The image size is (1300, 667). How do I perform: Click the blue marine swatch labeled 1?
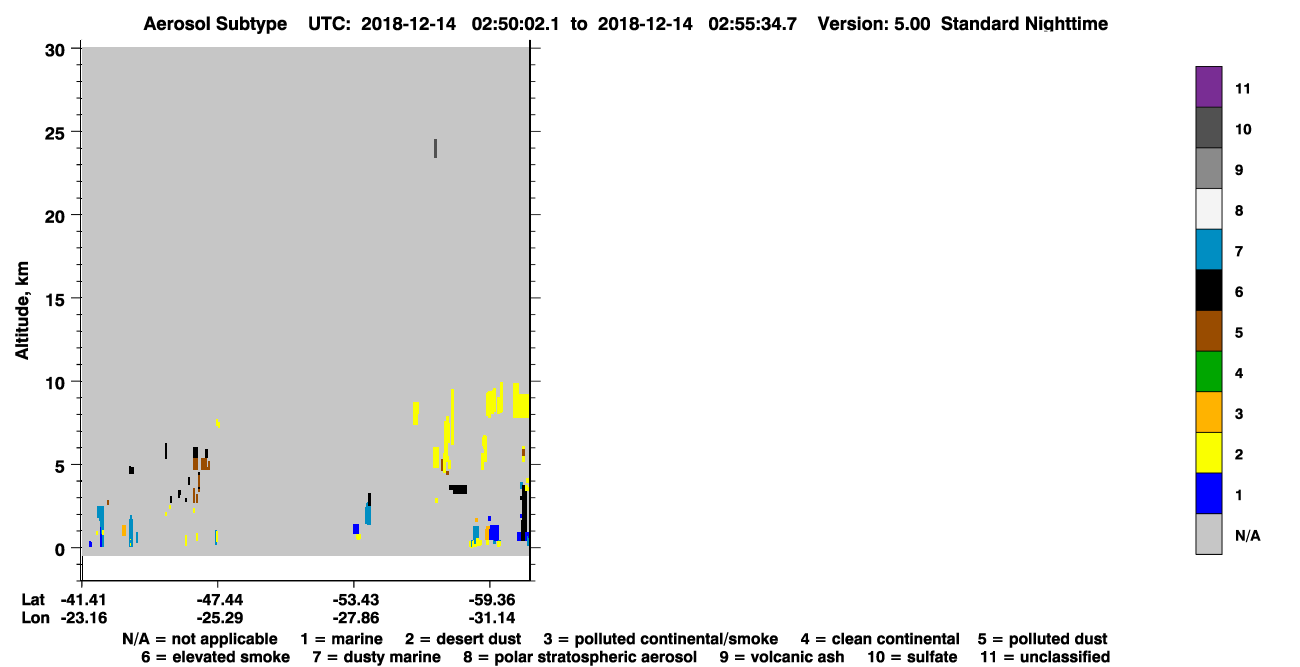[x=1209, y=494]
